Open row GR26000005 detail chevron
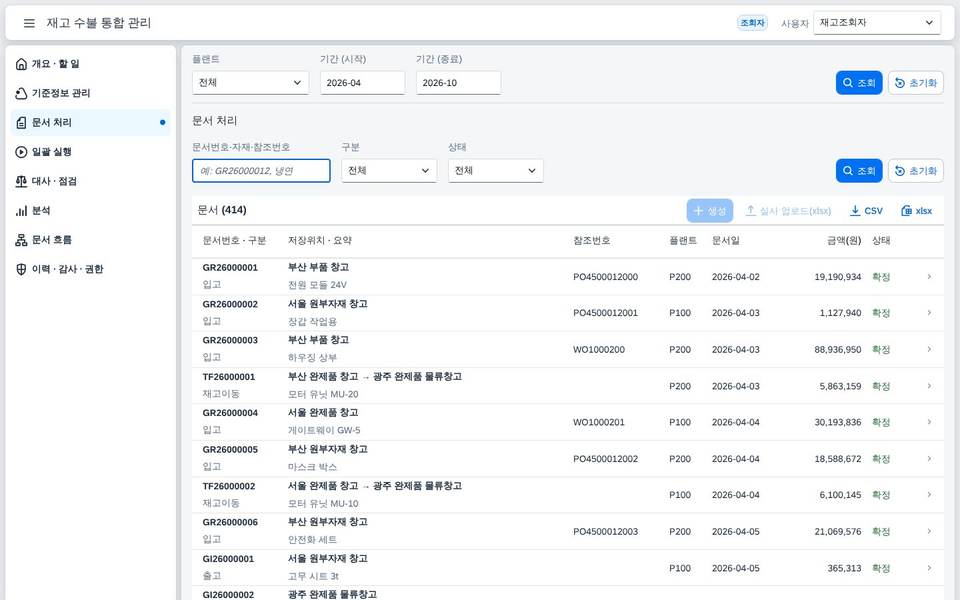 [929, 459]
